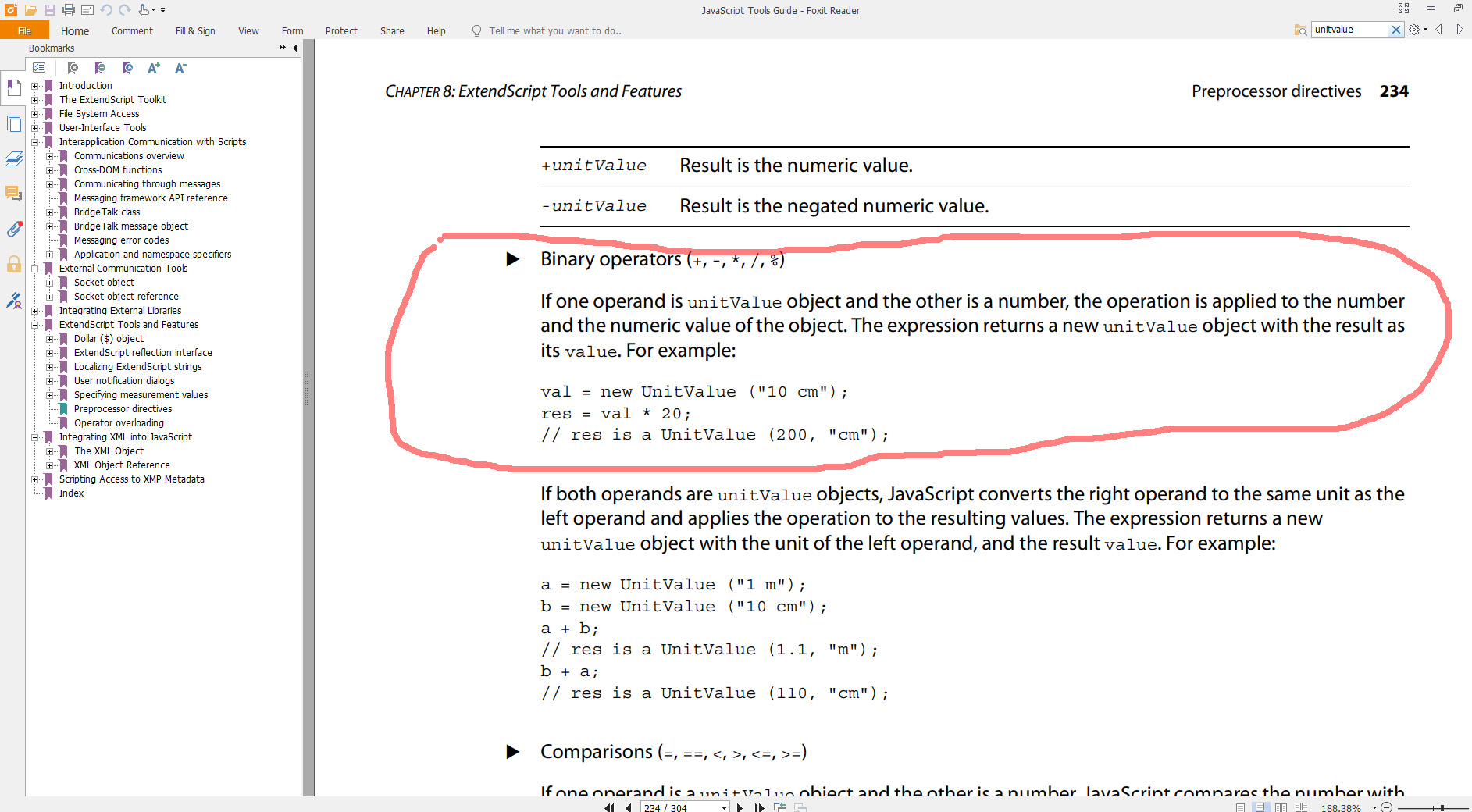Click the Undo arrow icon
This screenshot has width=1472, height=812.
click(x=106, y=10)
